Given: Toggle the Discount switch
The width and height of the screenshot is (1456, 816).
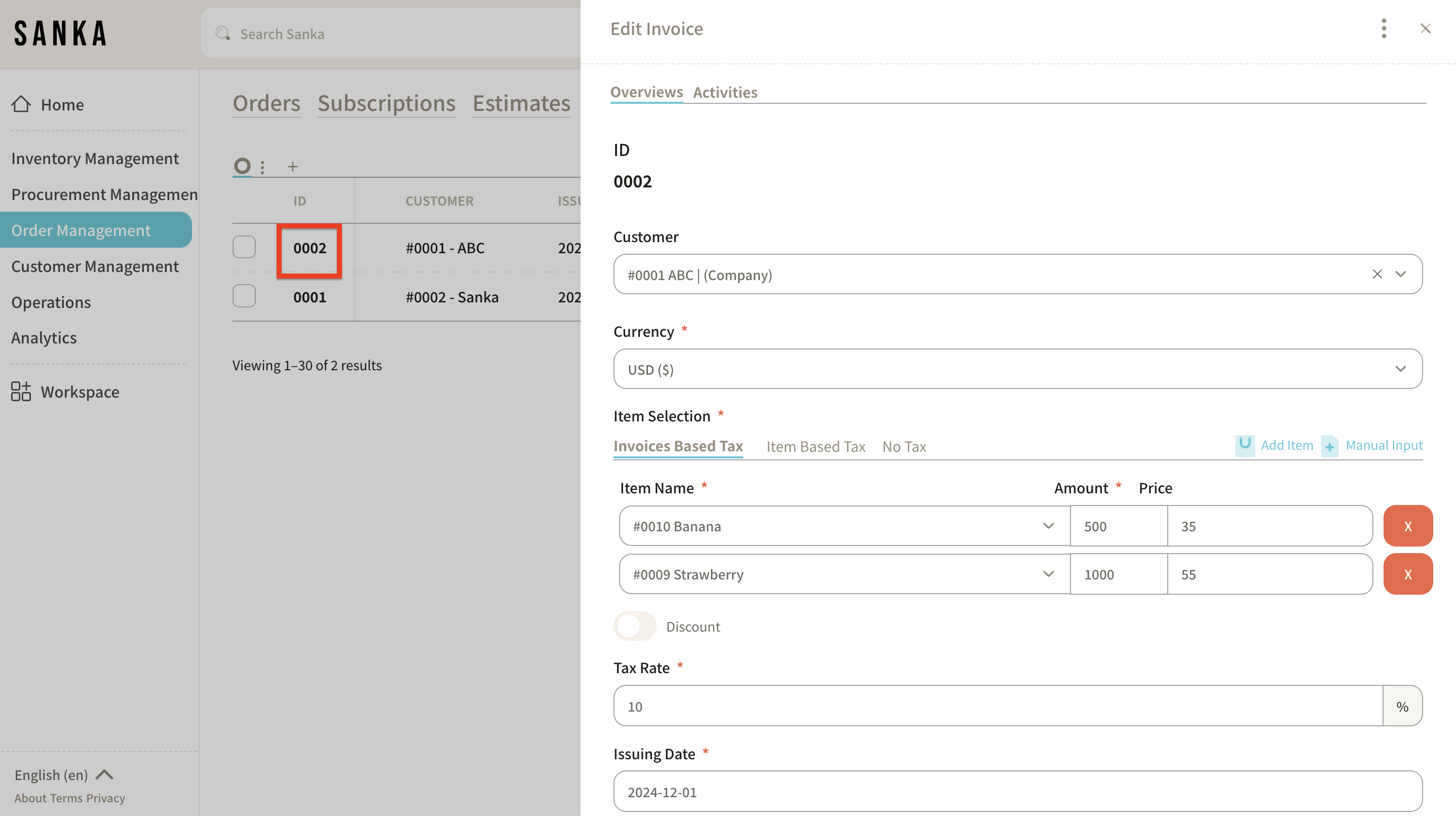Looking at the screenshot, I should click(635, 626).
